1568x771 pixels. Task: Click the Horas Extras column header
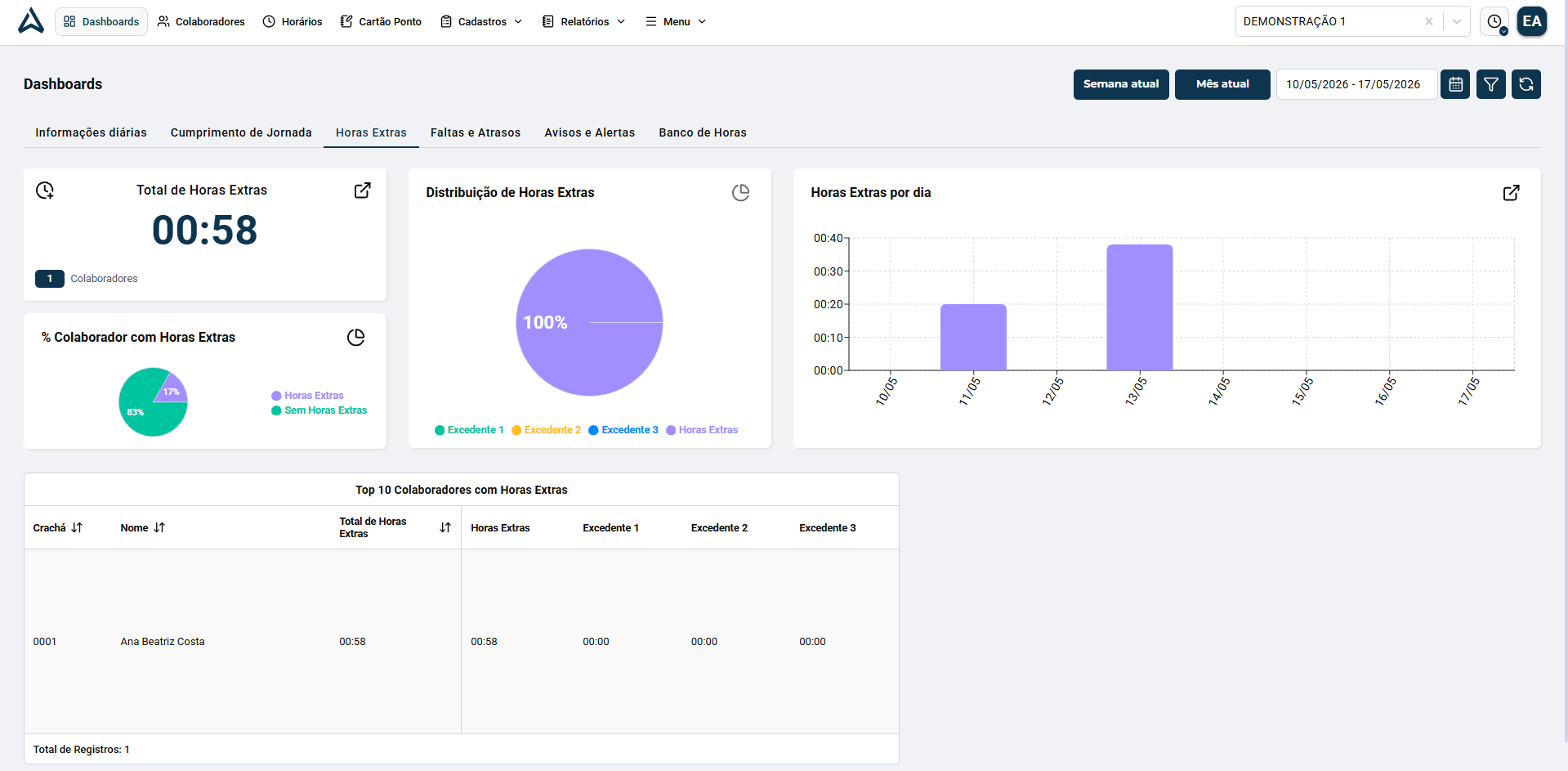500,528
